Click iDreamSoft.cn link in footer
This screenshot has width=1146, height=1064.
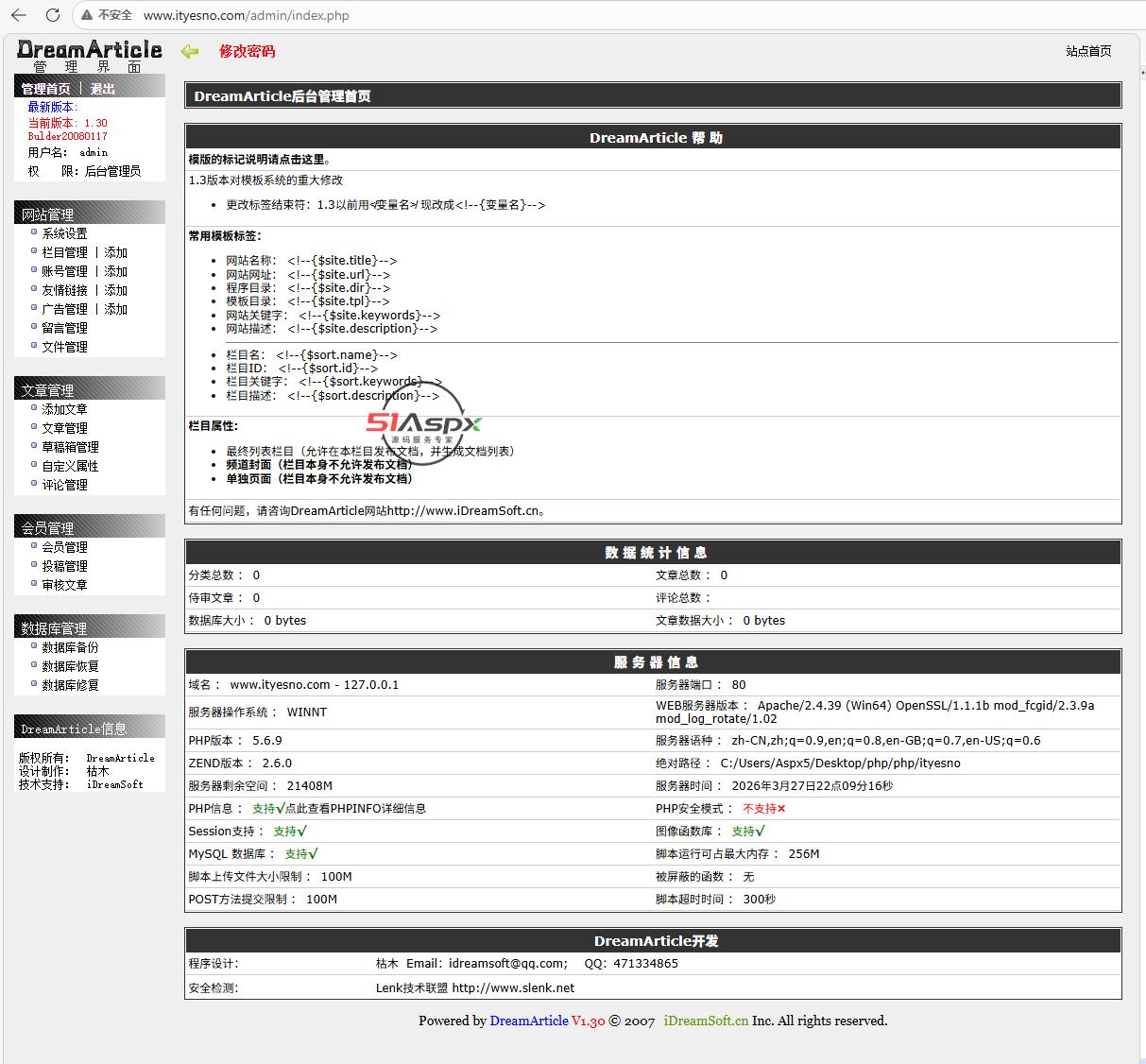point(706,1021)
